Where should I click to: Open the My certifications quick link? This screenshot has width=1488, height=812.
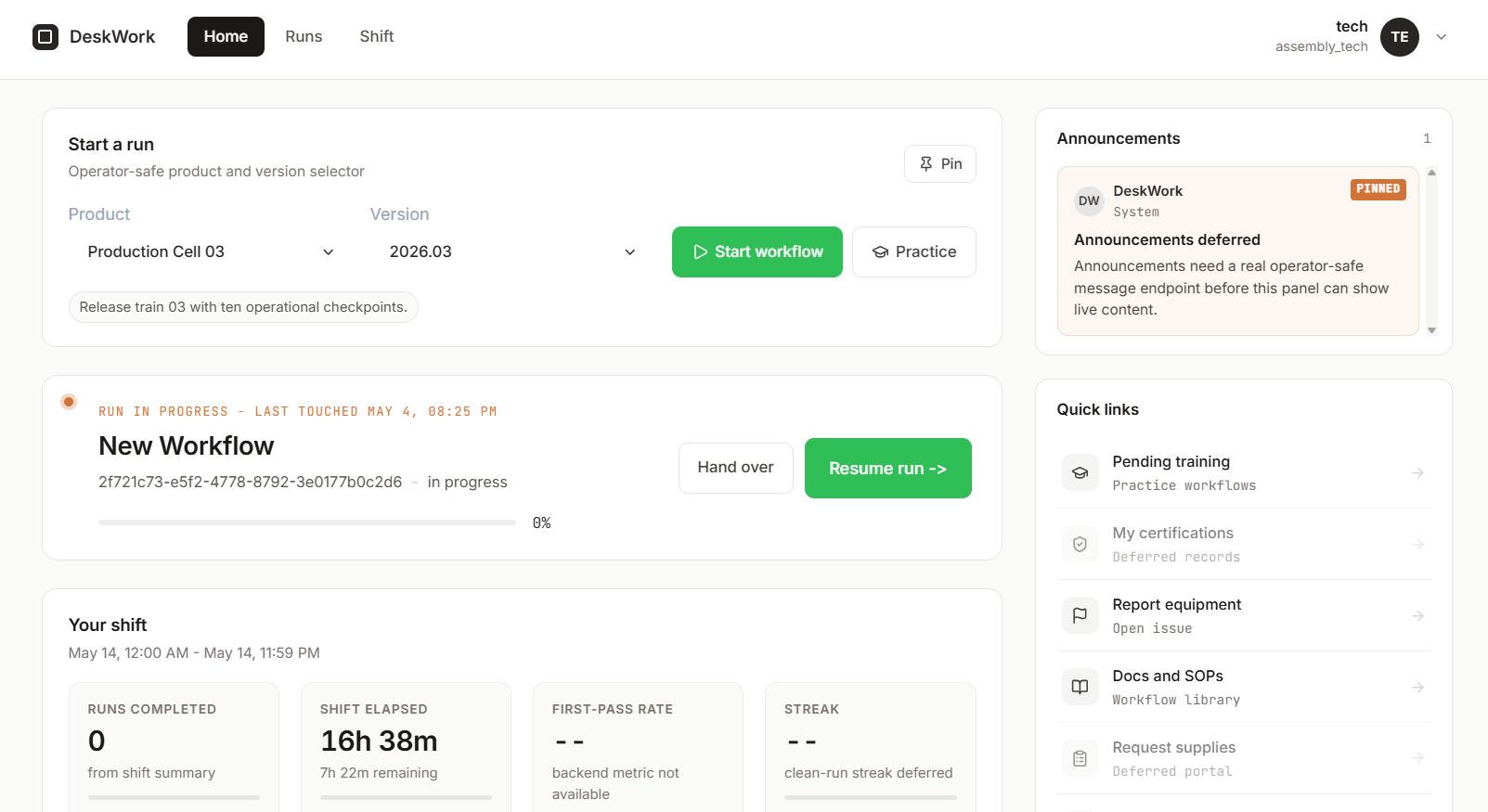(1244, 545)
